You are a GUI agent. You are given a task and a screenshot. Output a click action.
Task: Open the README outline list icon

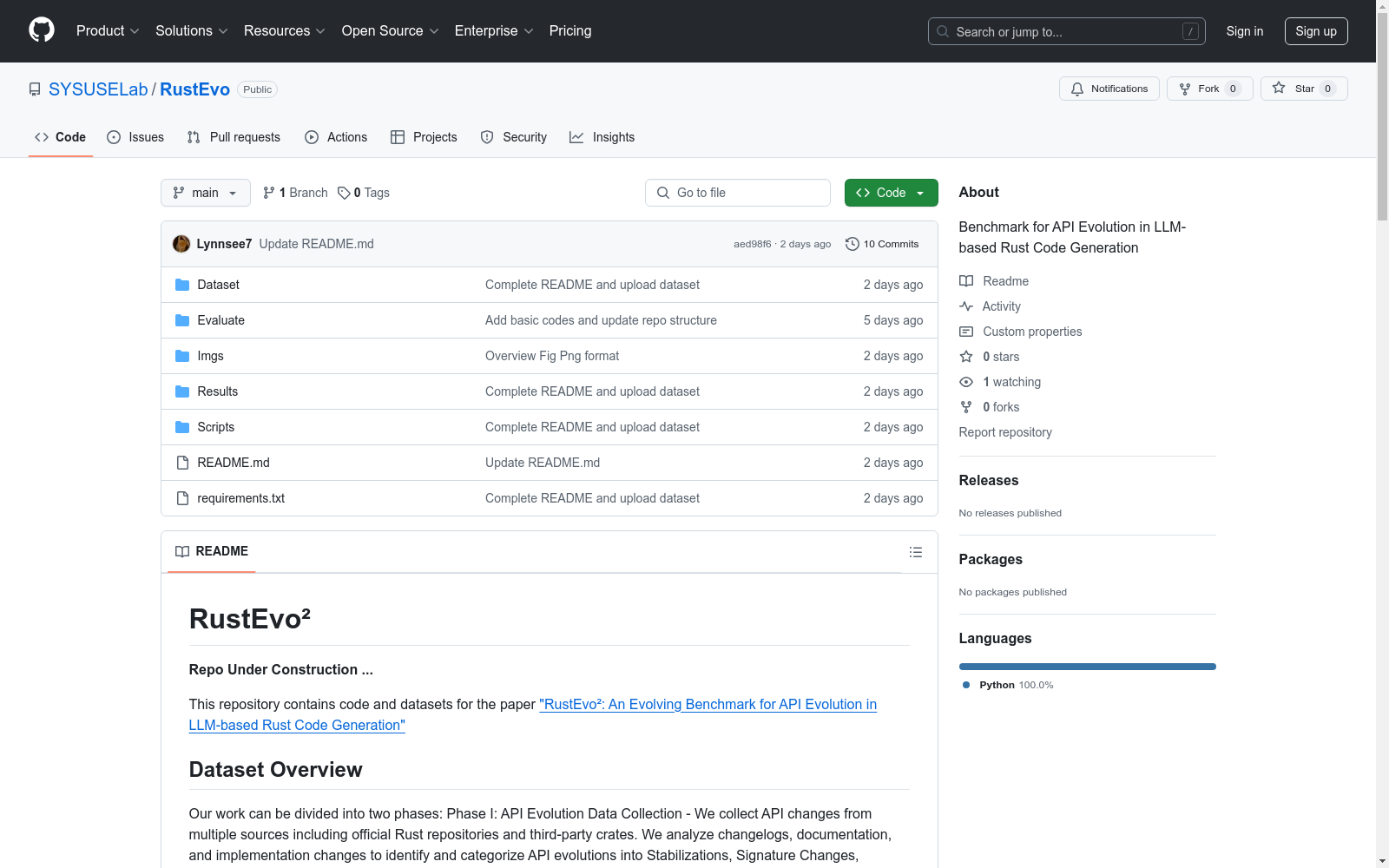[x=915, y=552]
